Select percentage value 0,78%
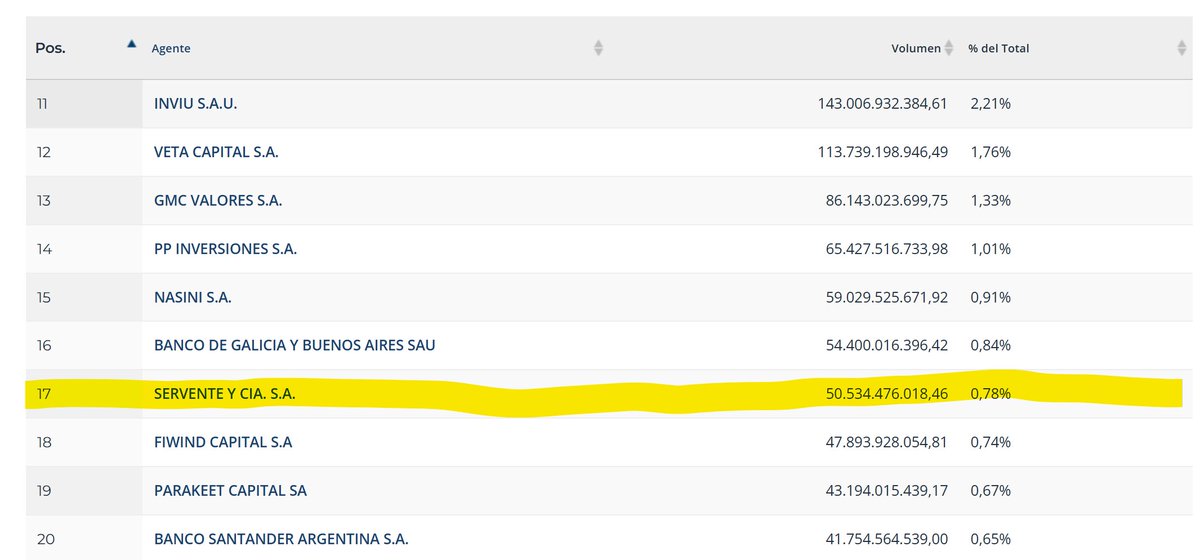1200x560 pixels. 990,394
